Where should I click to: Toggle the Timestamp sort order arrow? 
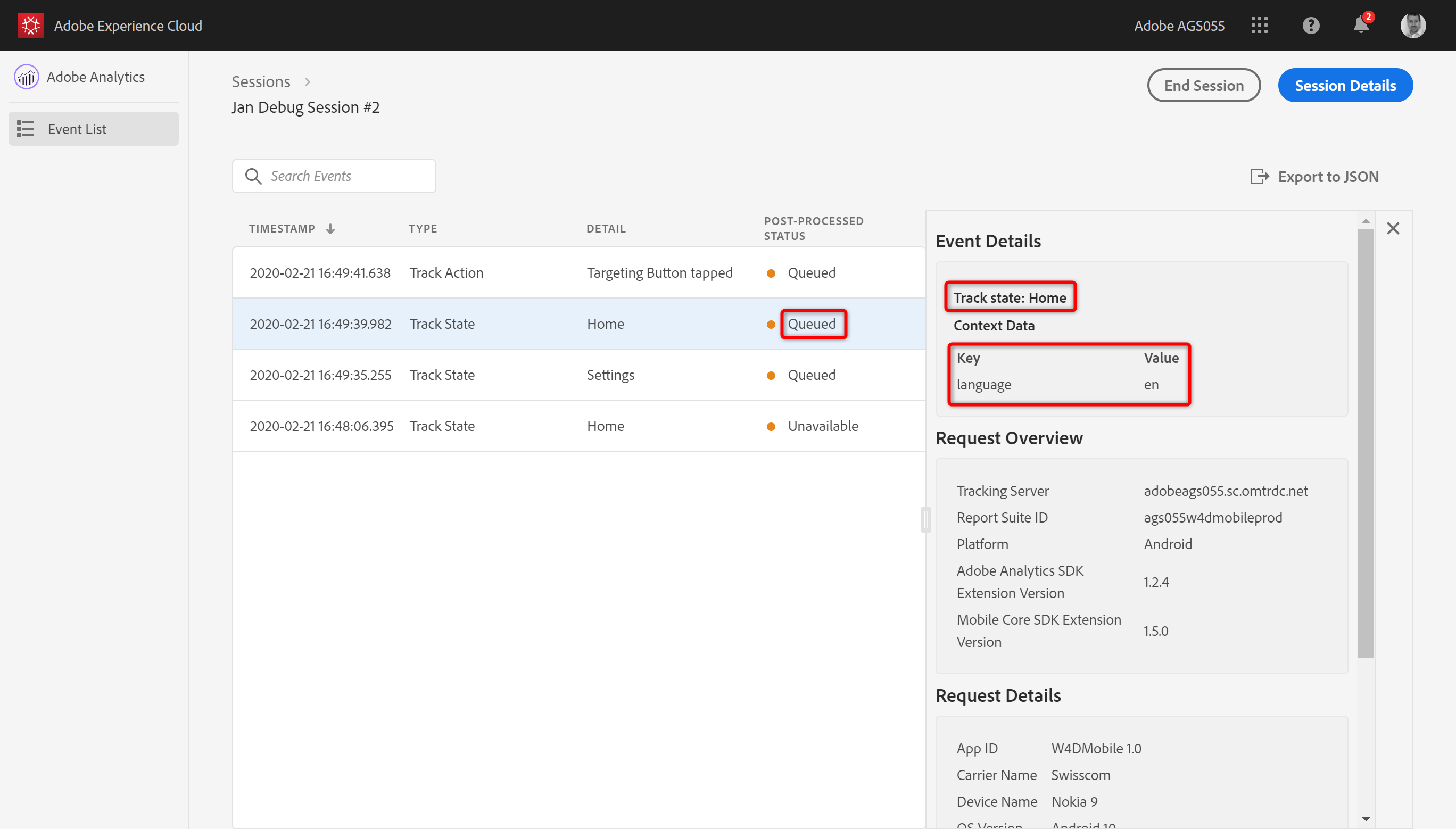pos(330,228)
